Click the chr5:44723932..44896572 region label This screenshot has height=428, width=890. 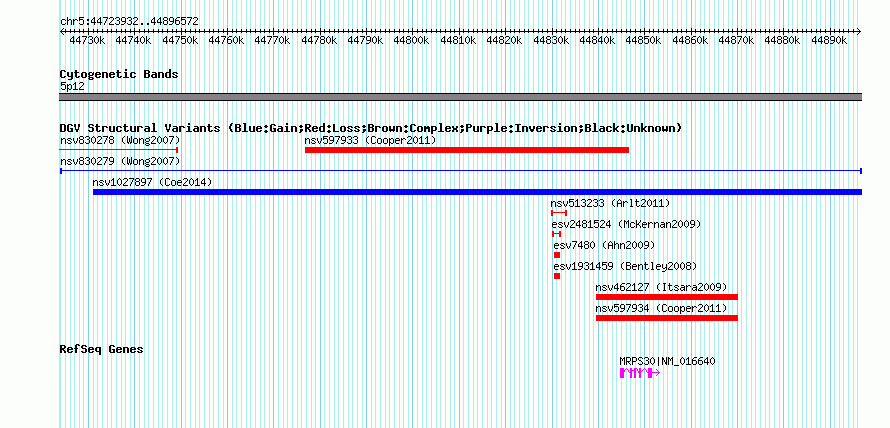[129, 22]
